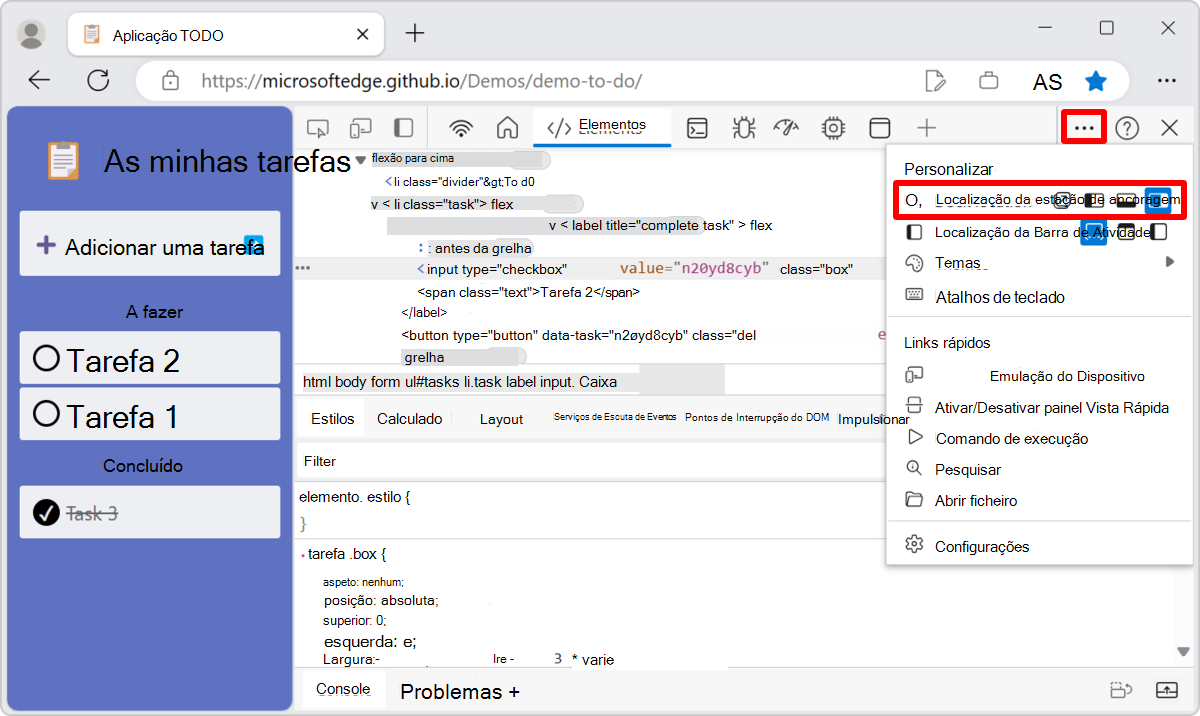Set Activity Bar location to left
The height and width of the screenshot is (716, 1200).
click(x=1159, y=232)
